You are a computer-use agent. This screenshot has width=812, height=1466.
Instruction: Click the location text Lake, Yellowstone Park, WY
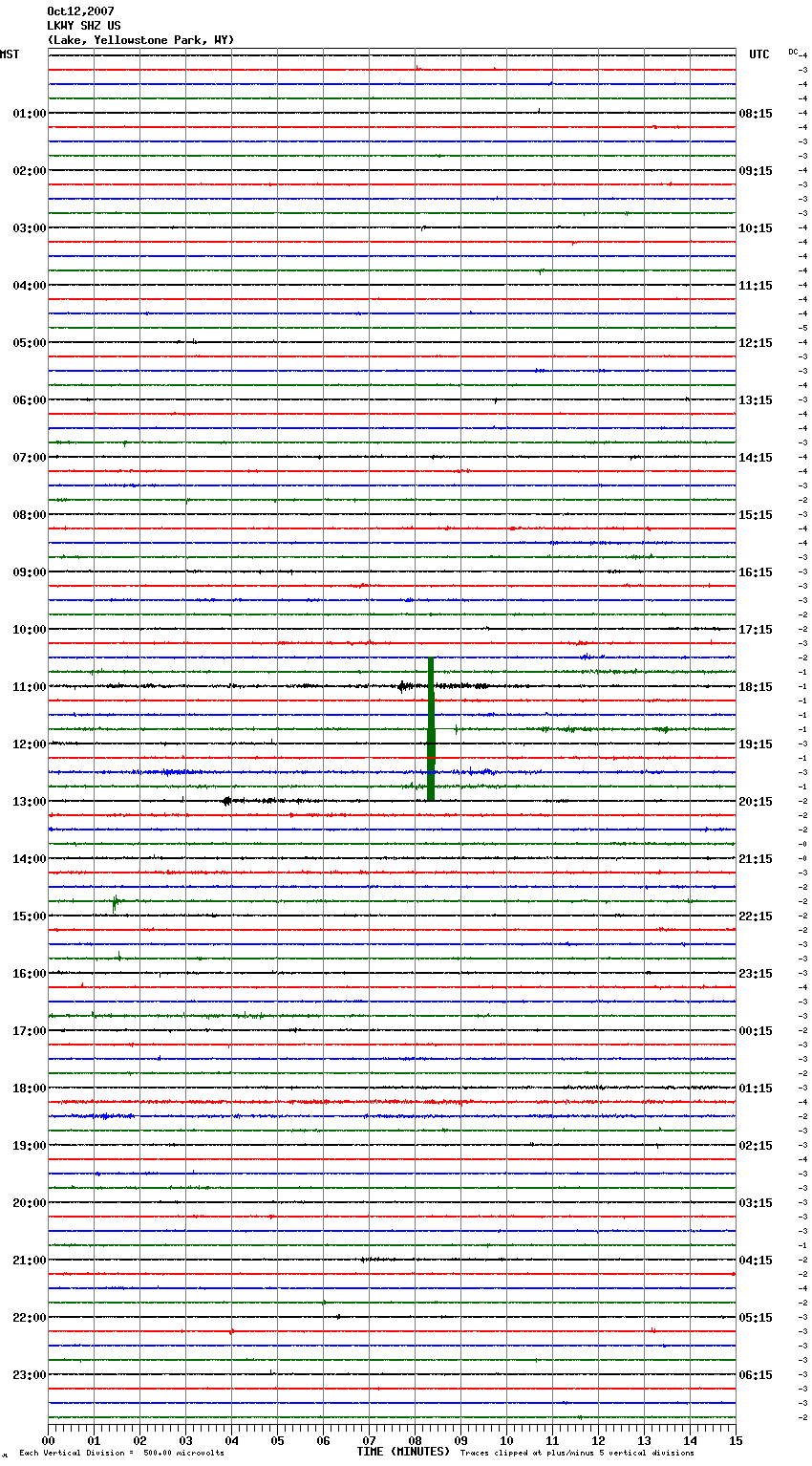(x=140, y=40)
